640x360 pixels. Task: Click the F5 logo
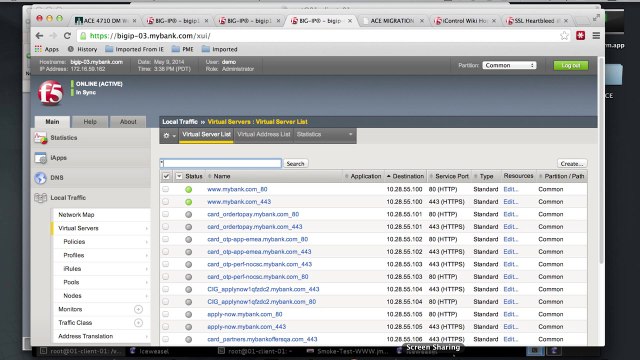[x=50, y=93]
